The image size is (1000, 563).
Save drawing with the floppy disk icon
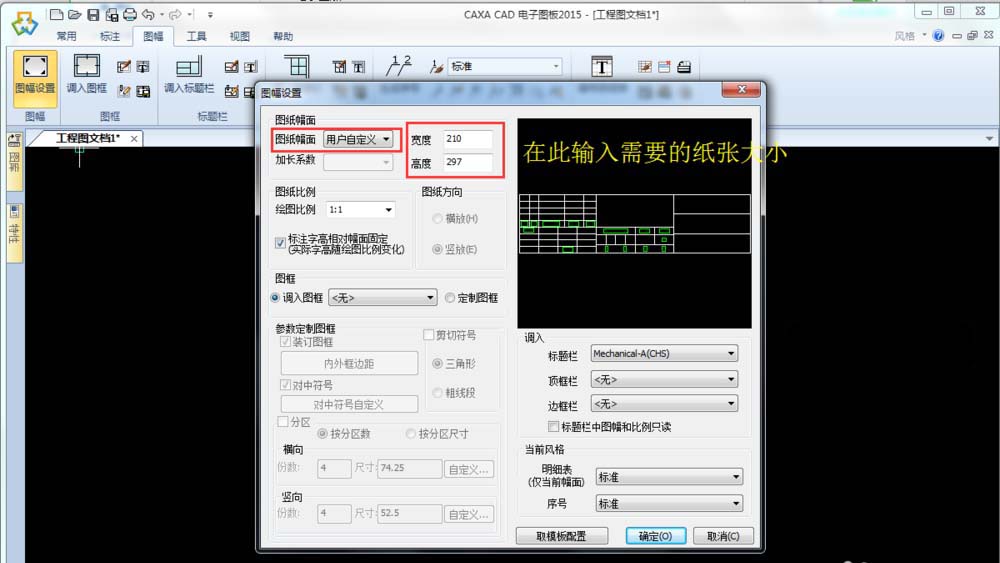[x=93, y=14]
